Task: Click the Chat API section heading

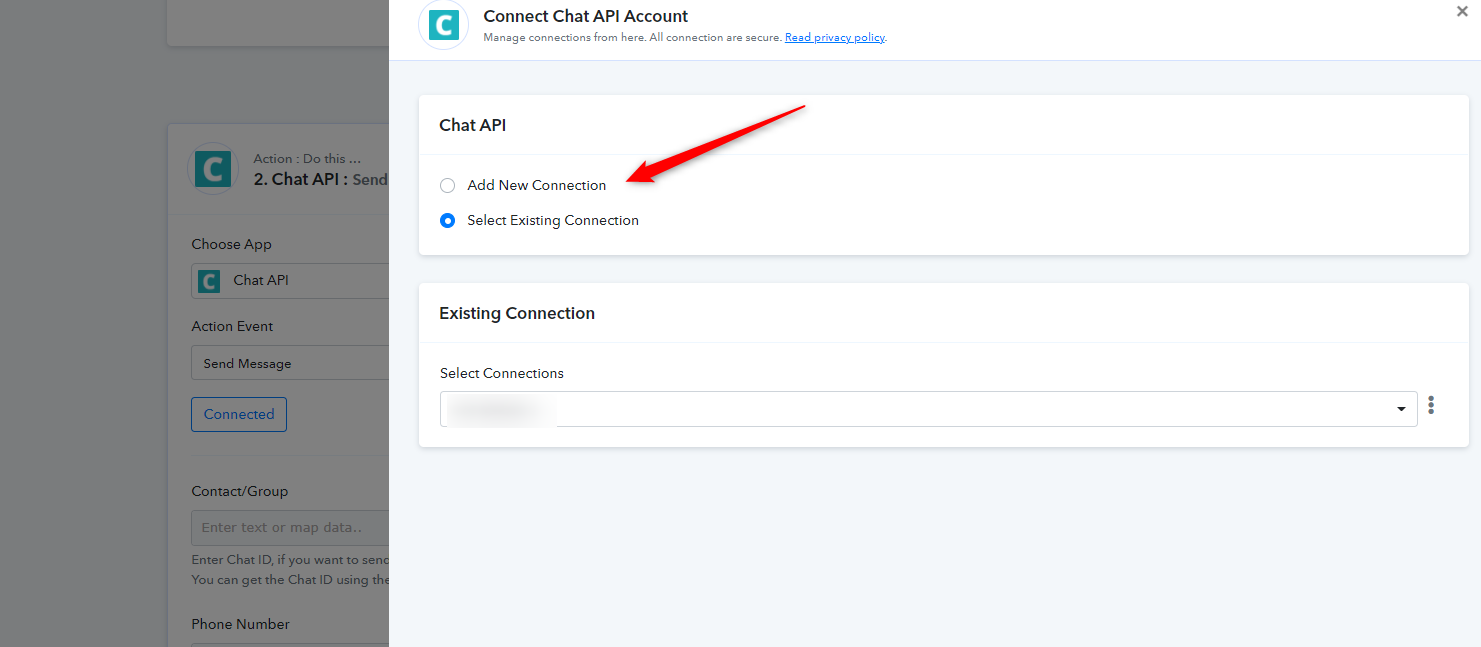Action: coord(472,125)
